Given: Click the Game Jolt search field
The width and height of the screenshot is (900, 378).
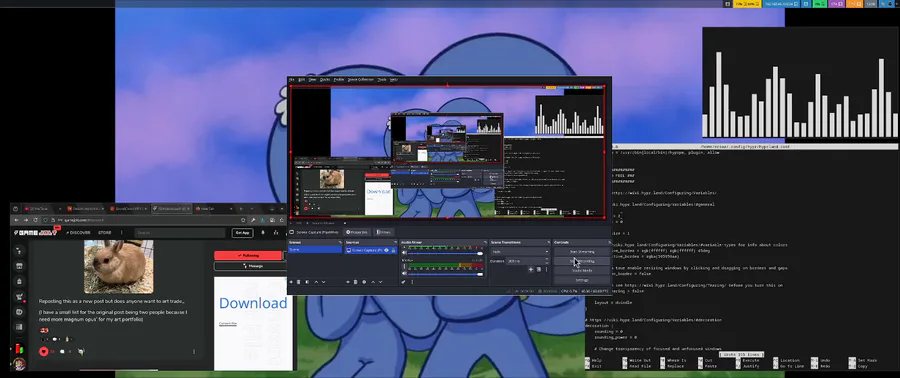Looking at the screenshot, I should pyautogui.click(x=180, y=233).
